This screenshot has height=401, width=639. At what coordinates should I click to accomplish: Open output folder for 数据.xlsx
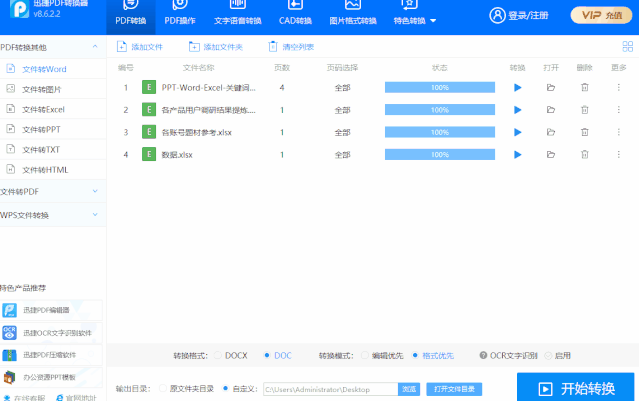point(551,155)
